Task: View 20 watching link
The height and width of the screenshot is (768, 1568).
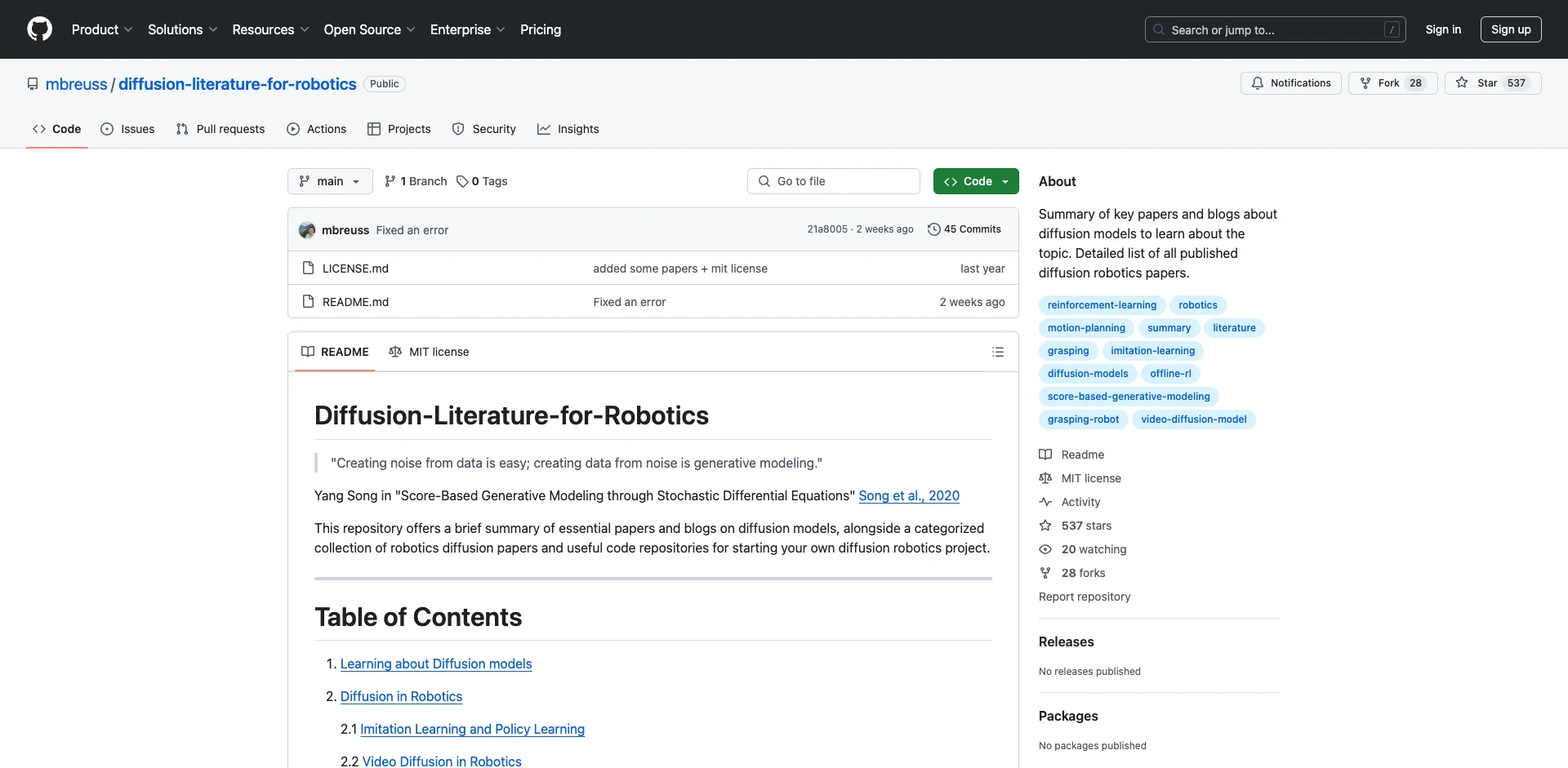Action: 1083,549
